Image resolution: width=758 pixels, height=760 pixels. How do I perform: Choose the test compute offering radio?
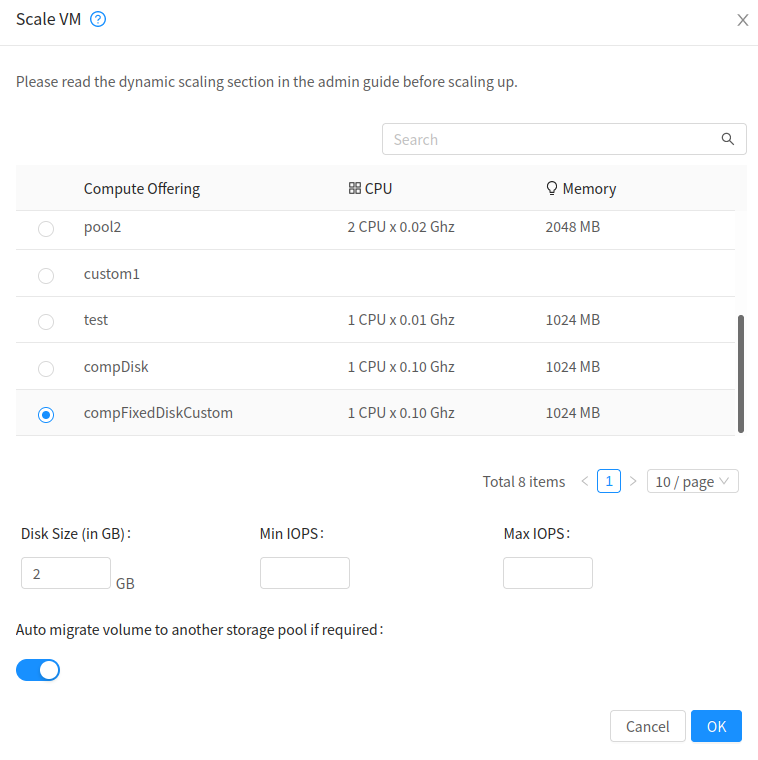tap(46, 322)
